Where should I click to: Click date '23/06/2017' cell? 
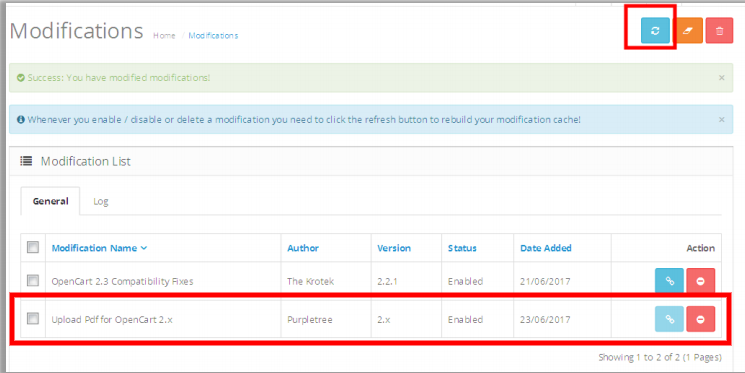tap(545, 320)
